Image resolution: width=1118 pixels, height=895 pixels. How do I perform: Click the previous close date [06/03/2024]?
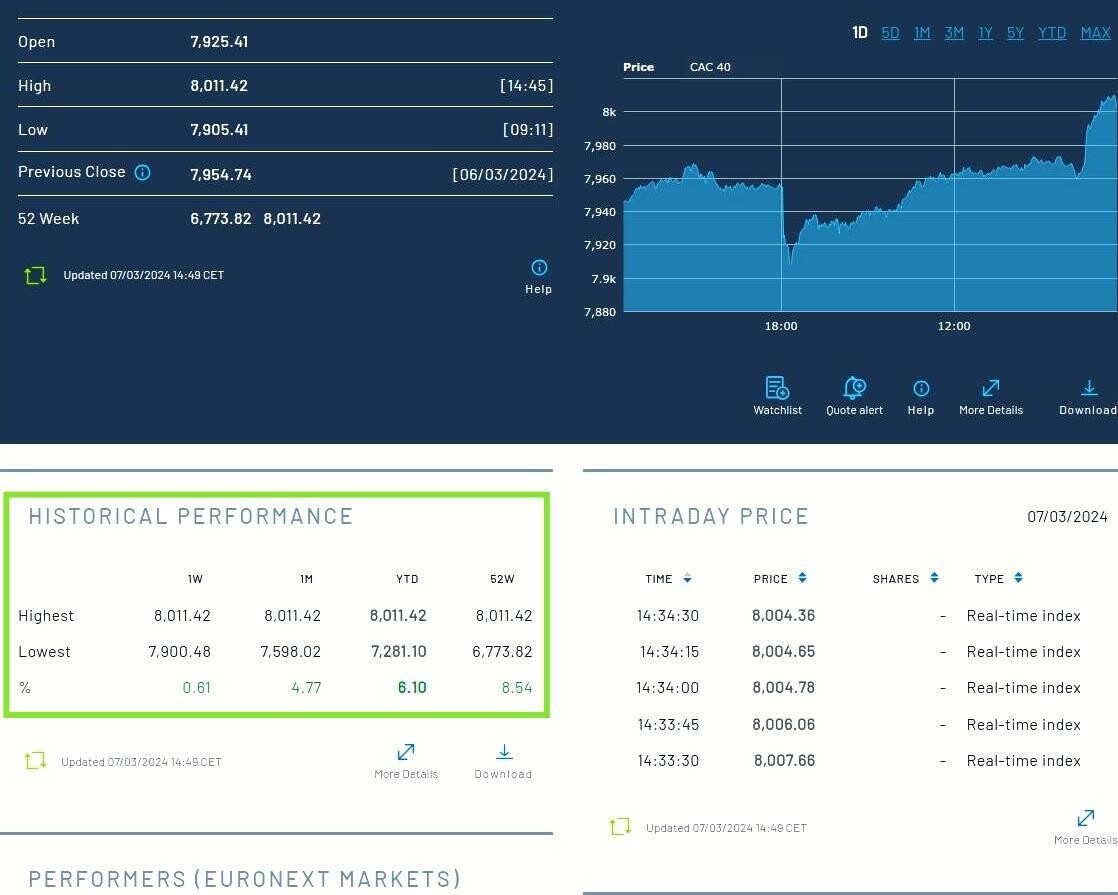503,175
